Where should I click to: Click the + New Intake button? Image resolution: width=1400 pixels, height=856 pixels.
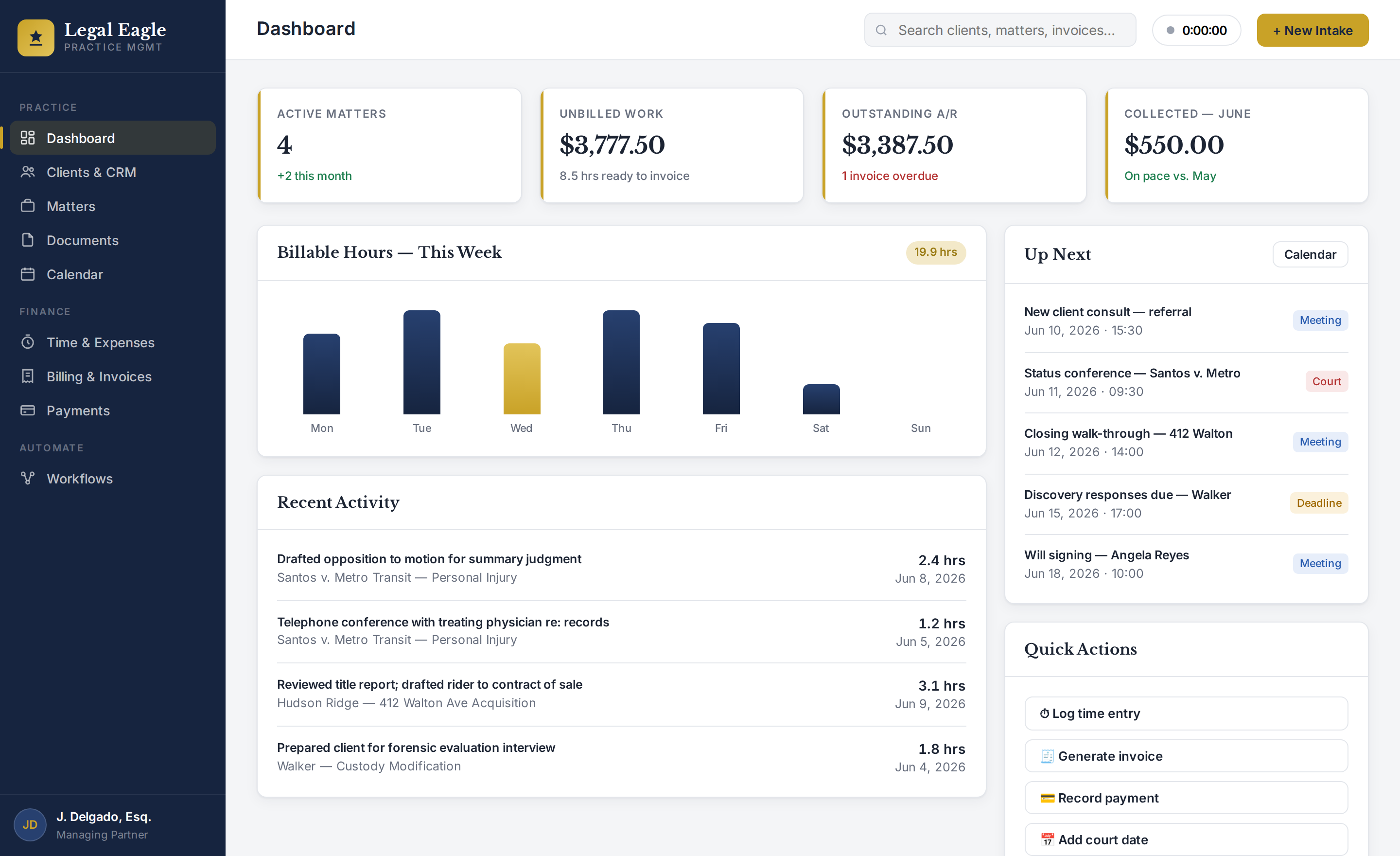coord(1312,30)
